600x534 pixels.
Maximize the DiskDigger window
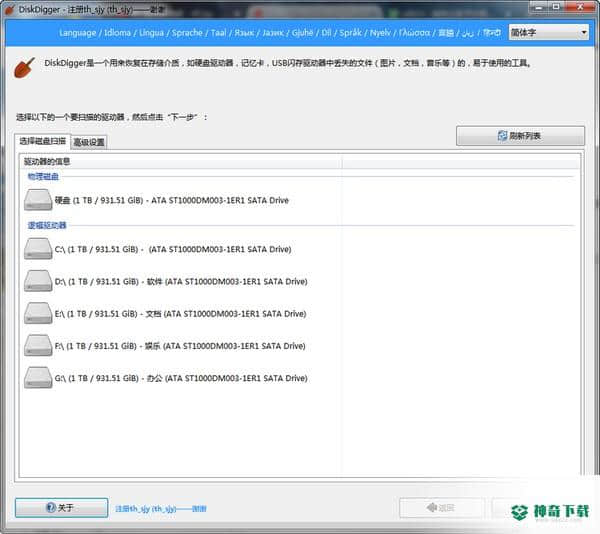tap(557, 7)
